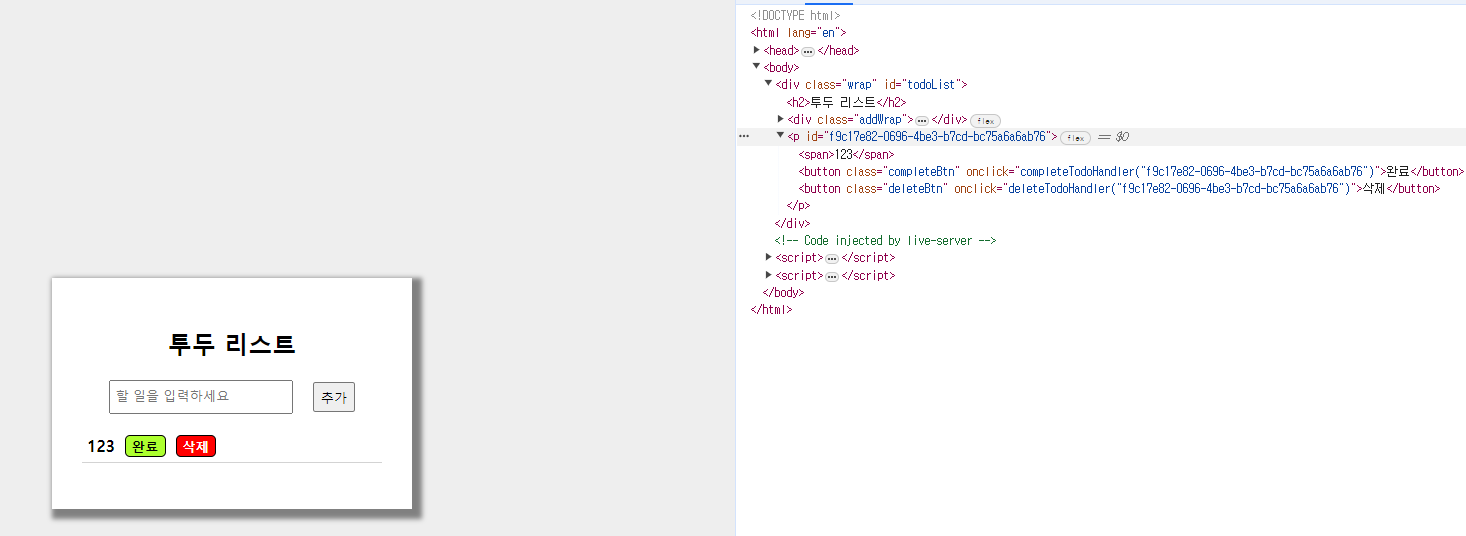The image size is (1466, 536).
Task: Click the ellipsis in the first script tag
Action: (x=832, y=258)
